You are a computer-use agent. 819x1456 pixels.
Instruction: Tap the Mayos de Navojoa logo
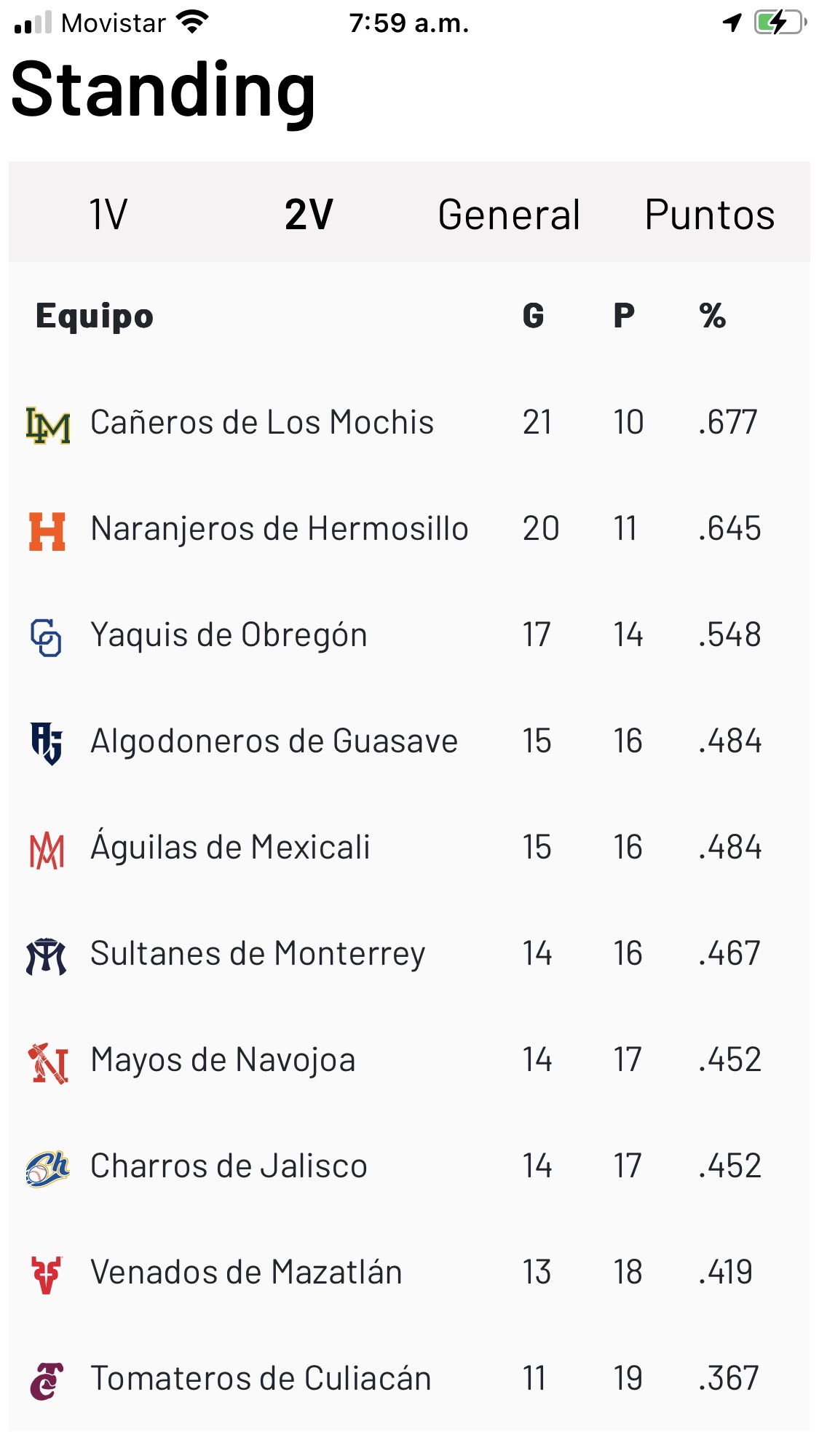click(x=48, y=1062)
